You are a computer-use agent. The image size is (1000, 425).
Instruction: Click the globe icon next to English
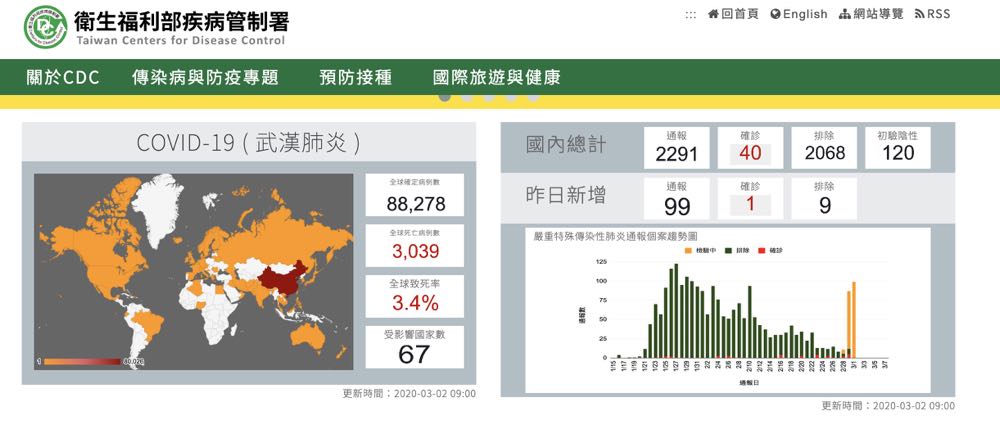click(775, 14)
